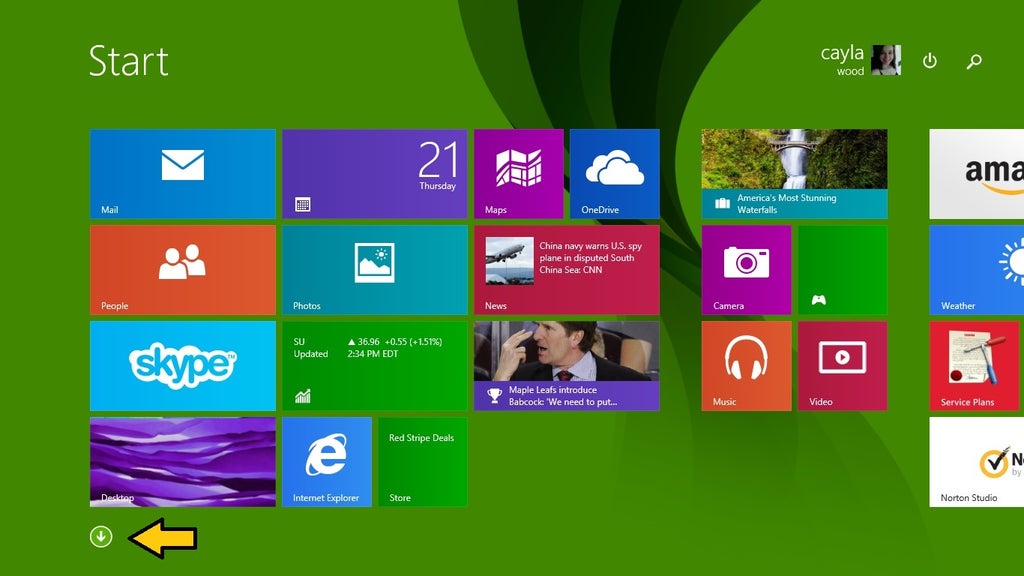1024x576 pixels.
Task: Launch the Maps tile
Action: pos(519,174)
